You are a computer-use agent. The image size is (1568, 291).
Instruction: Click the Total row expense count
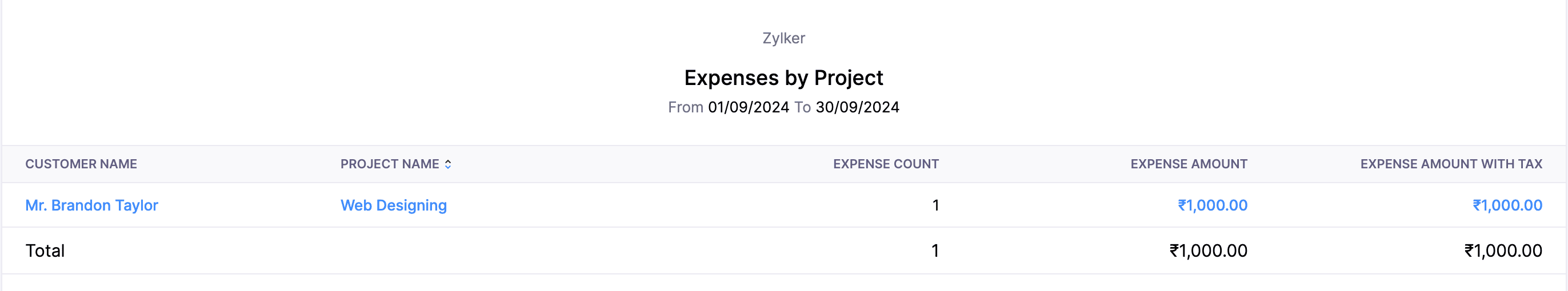click(934, 250)
